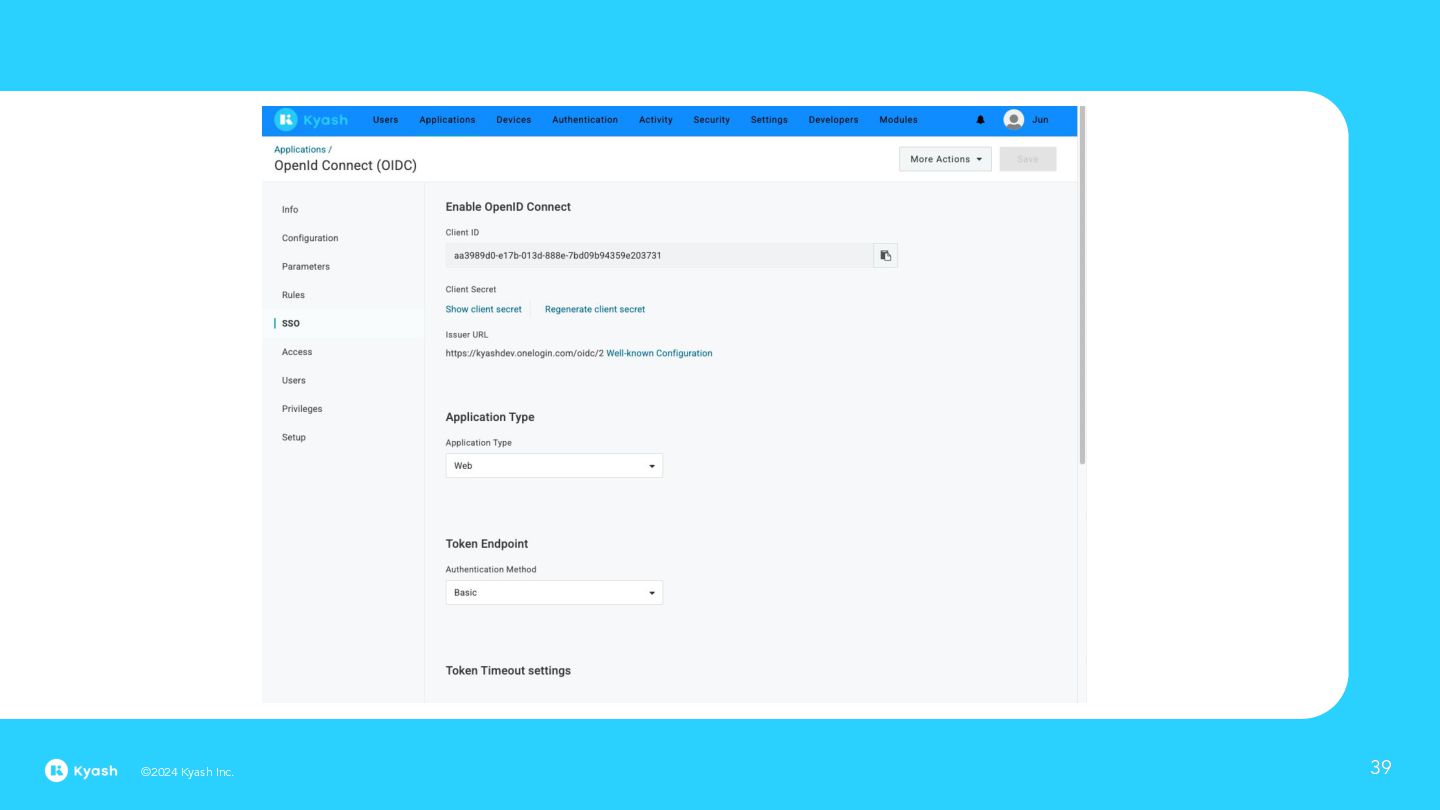Open the Well-known Configuration link

[x=659, y=354]
